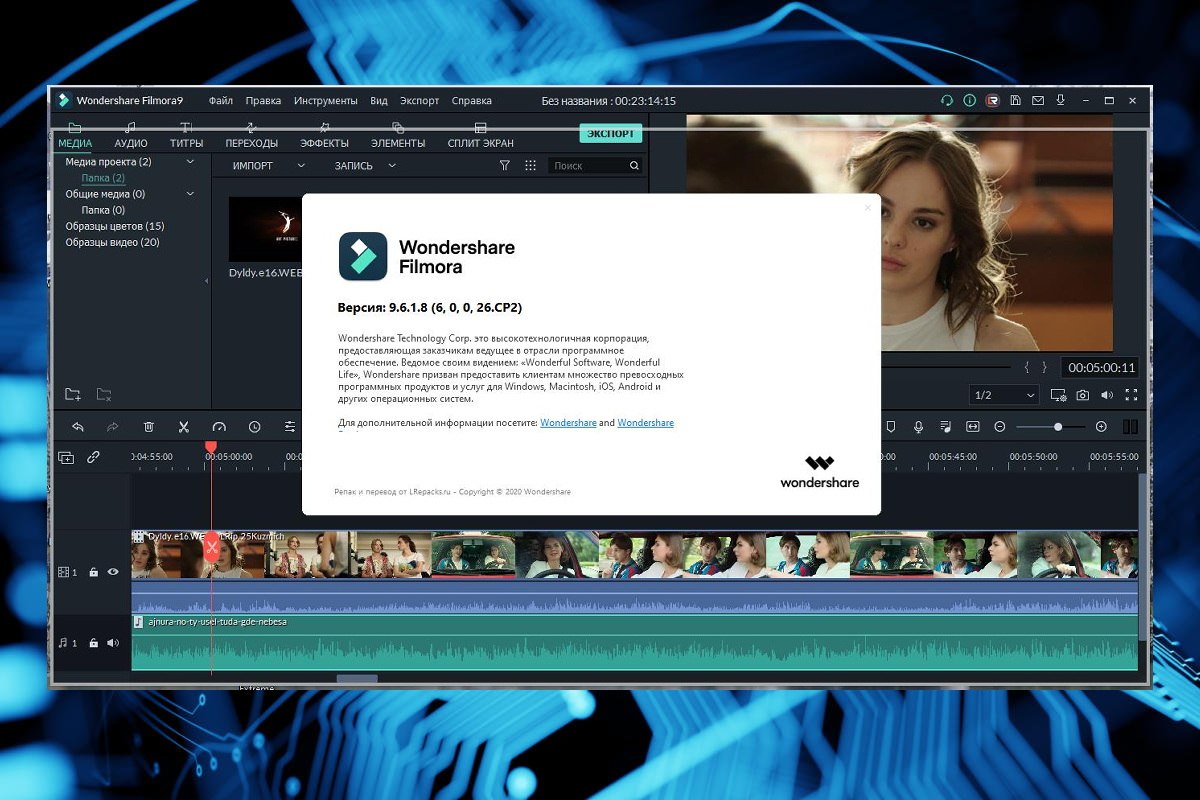Open the first Wondershare link in dialog

tap(568, 423)
